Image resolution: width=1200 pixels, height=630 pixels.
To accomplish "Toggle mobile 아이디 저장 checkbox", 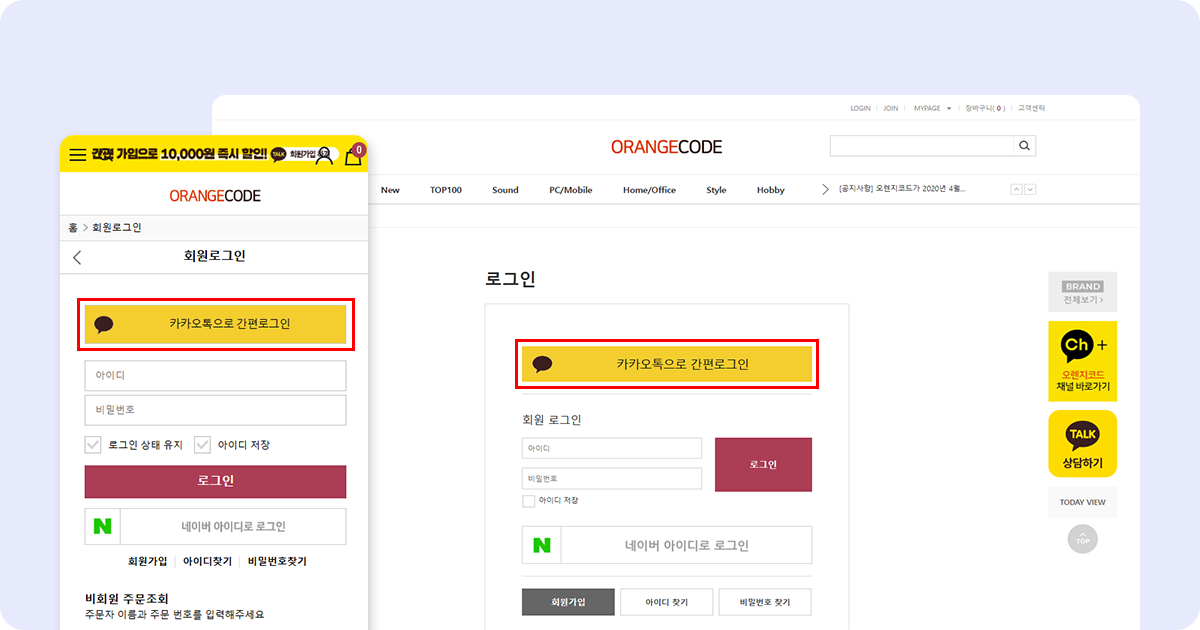I will (202, 444).
